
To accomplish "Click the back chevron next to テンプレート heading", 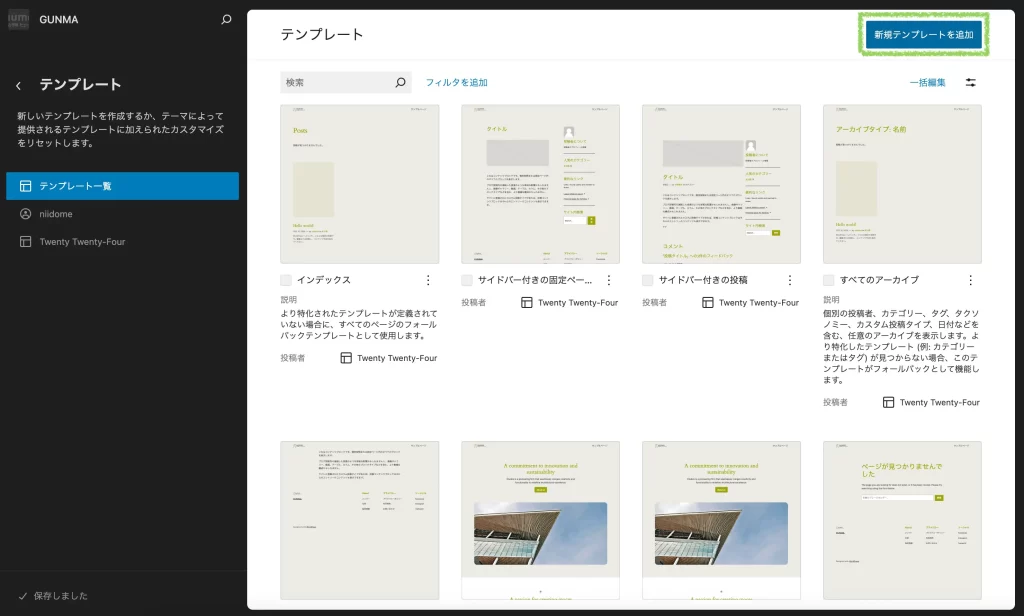I will pyautogui.click(x=18, y=86).
